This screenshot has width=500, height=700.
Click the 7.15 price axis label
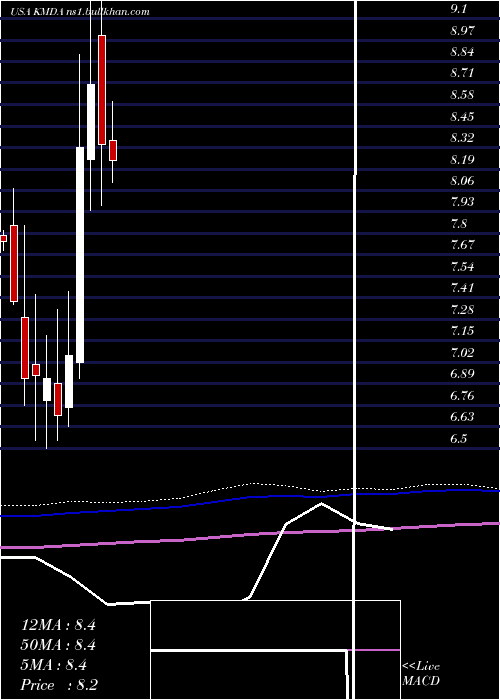pos(462,331)
